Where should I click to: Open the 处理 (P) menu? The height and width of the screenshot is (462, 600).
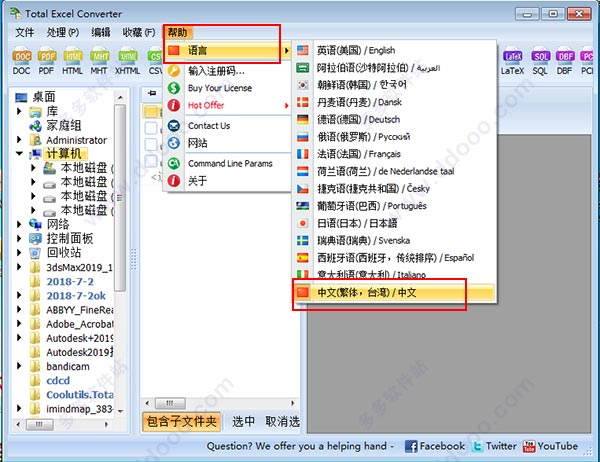pos(63,33)
